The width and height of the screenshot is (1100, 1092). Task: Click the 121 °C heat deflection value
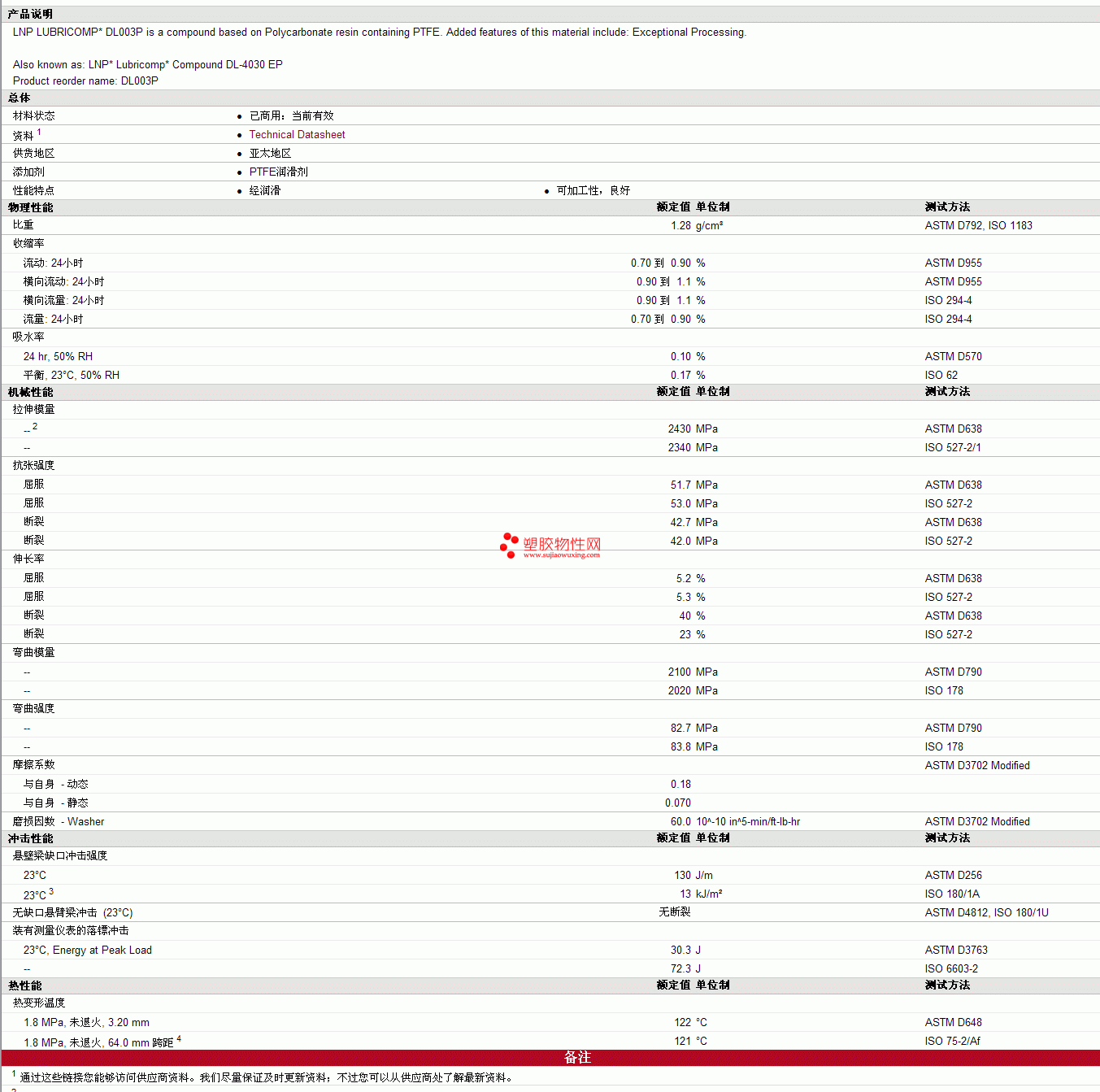pyautogui.click(x=690, y=1042)
